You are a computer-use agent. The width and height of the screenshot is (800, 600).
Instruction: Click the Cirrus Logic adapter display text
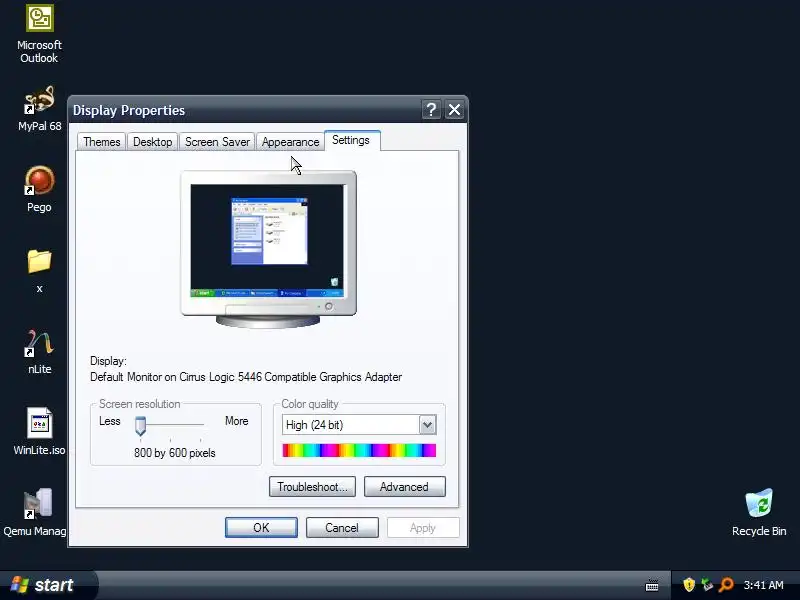tap(246, 377)
